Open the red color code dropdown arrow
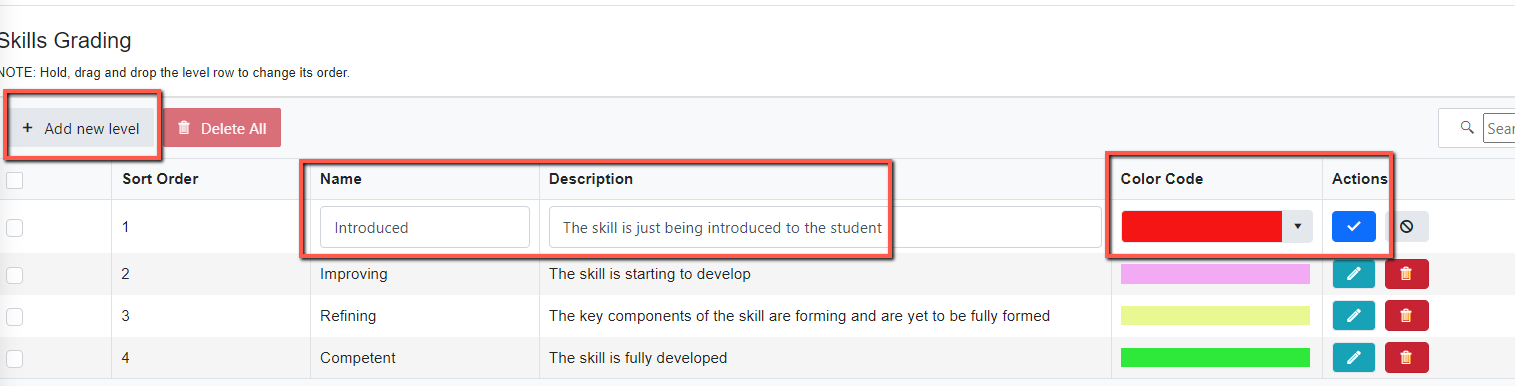The height and width of the screenshot is (386, 1515). click(1297, 227)
